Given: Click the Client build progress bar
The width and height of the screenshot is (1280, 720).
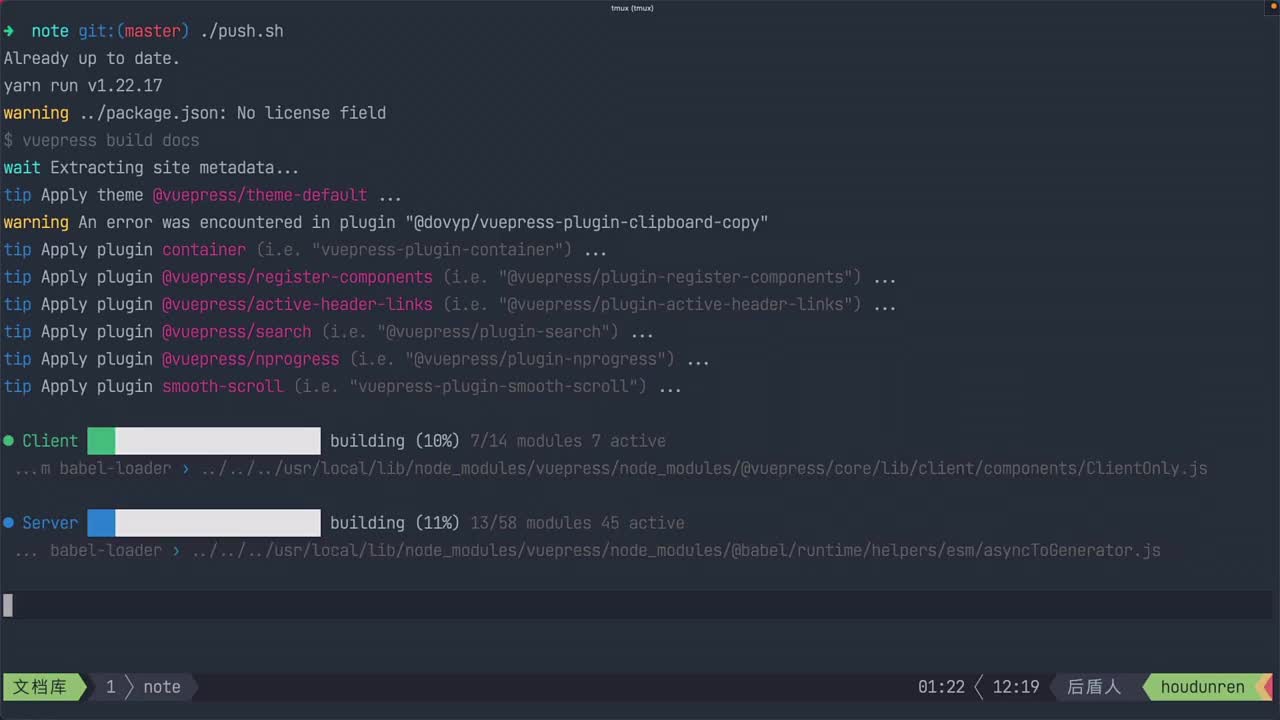Looking at the screenshot, I should 204,441.
